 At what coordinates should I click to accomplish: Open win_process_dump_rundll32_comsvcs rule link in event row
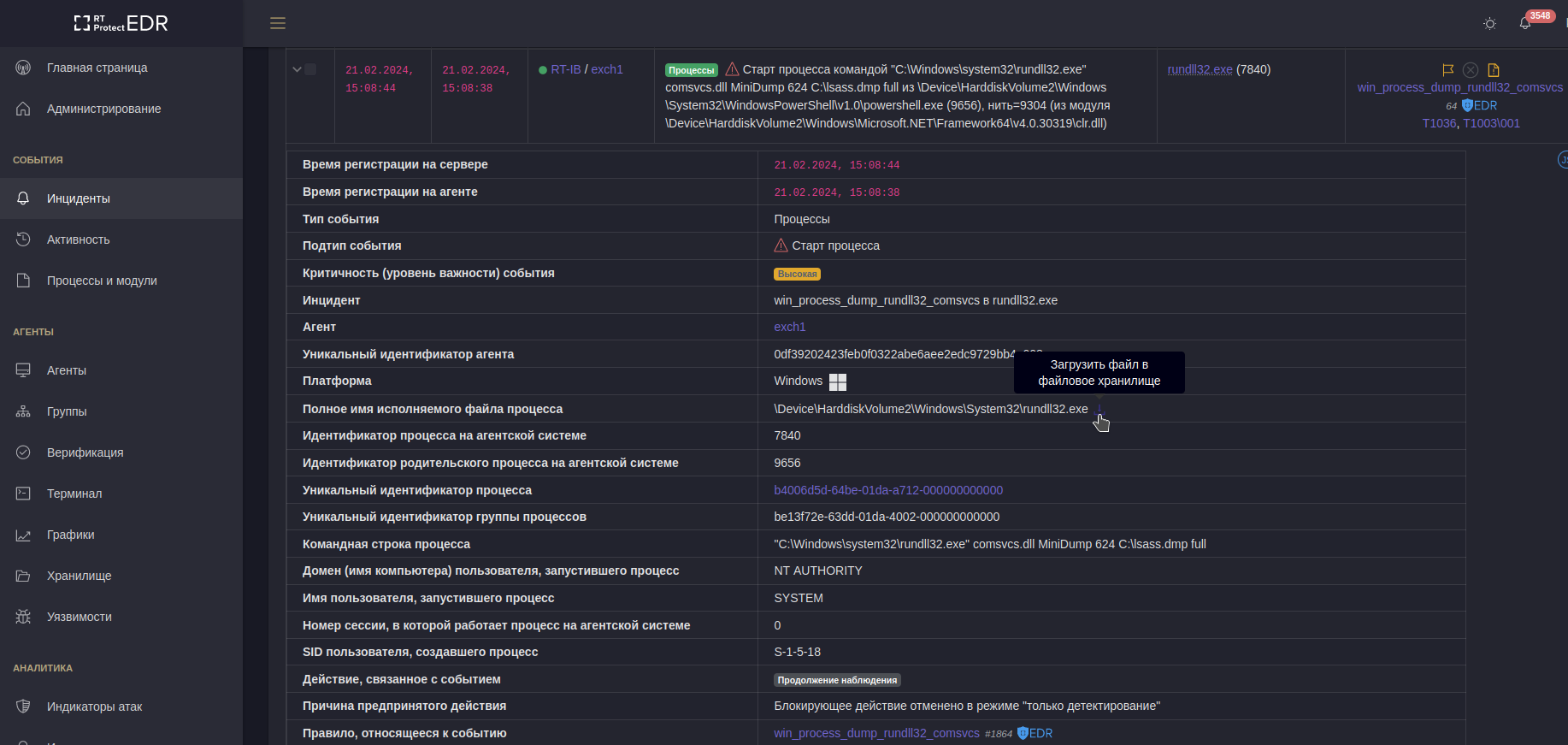pyautogui.click(x=1460, y=87)
